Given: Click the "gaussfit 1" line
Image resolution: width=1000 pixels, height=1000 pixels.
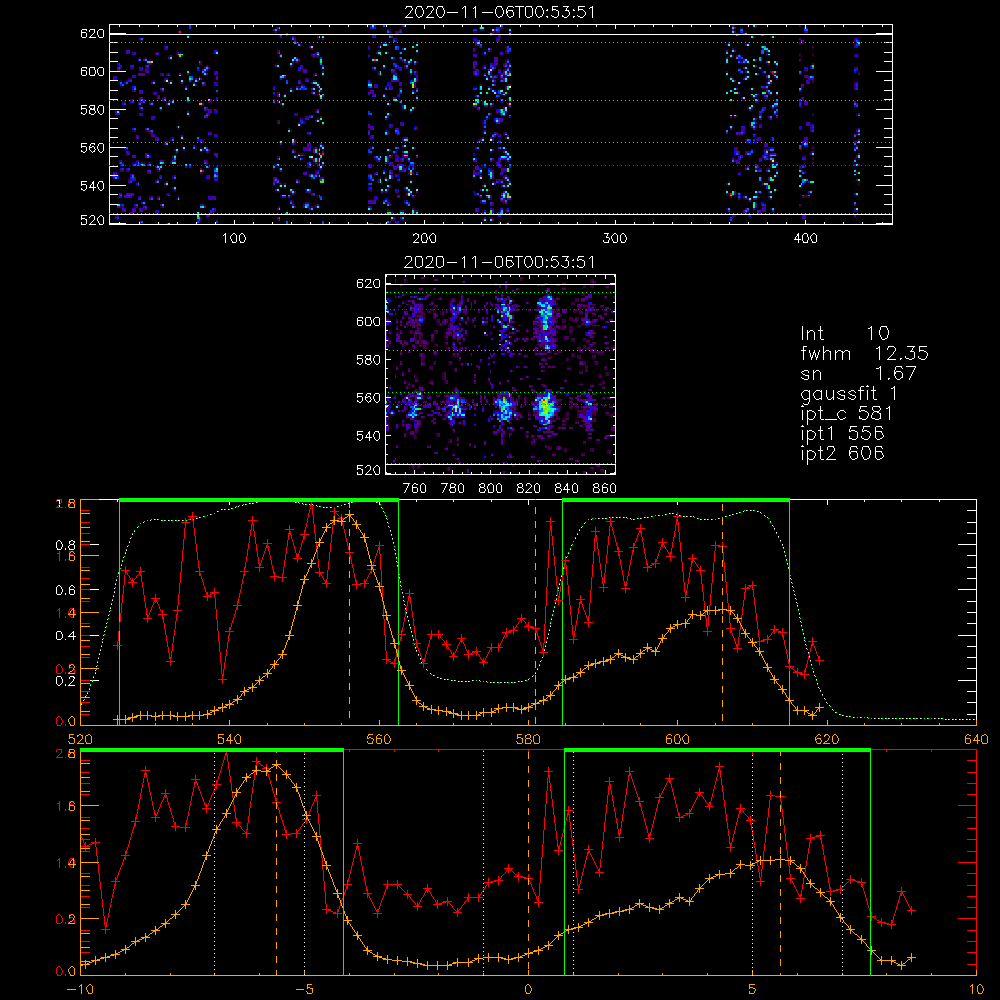Looking at the screenshot, I should 849,393.
